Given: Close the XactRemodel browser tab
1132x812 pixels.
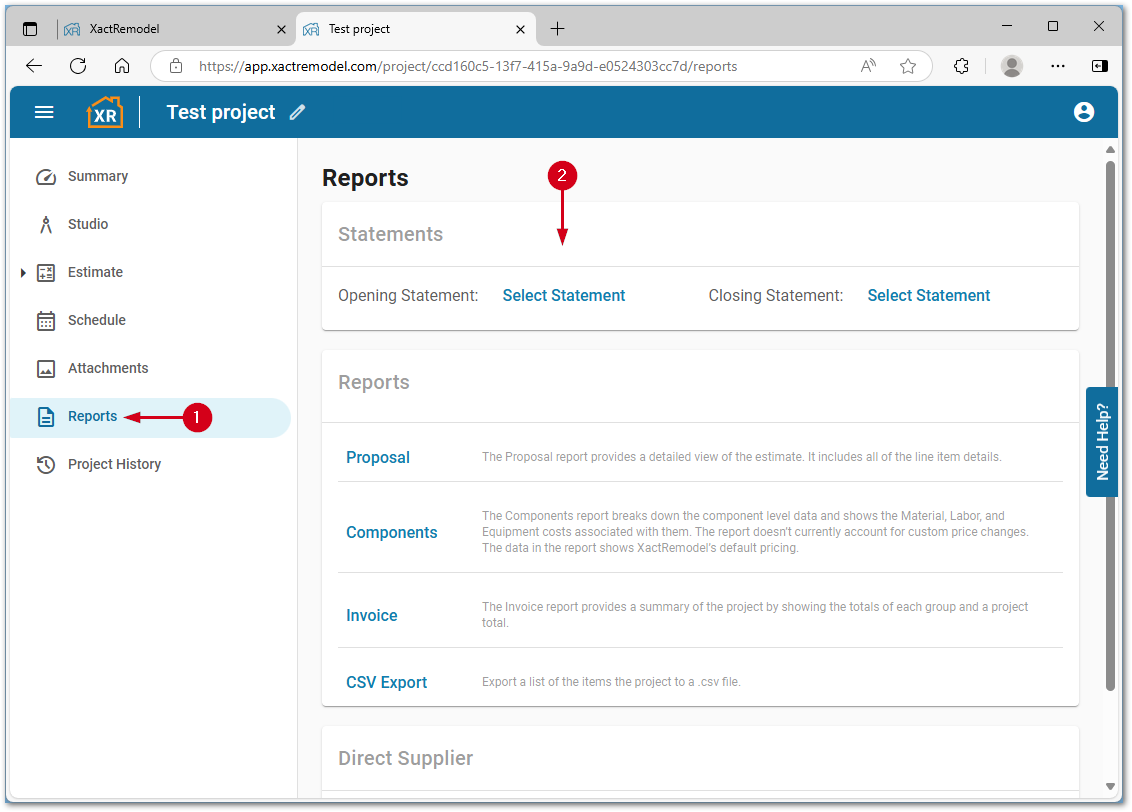Looking at the screenshot, I should (x=281, y=30).
